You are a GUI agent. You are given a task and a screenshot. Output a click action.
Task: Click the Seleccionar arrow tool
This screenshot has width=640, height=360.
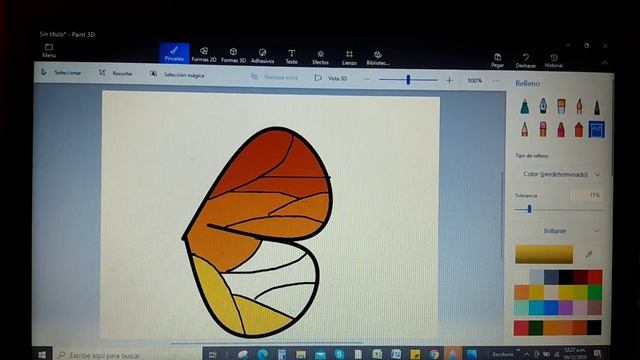[x=61, y=73]
